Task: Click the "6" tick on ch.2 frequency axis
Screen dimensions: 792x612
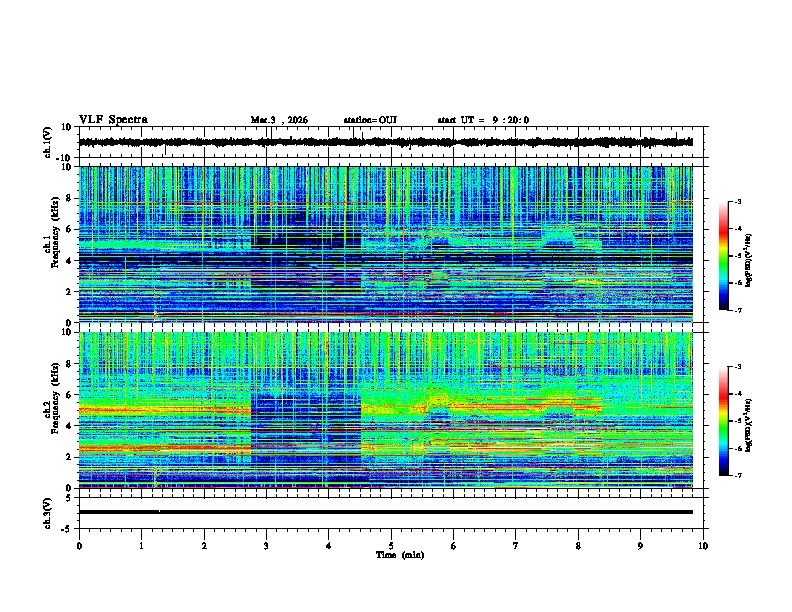Action: point(69,395)
